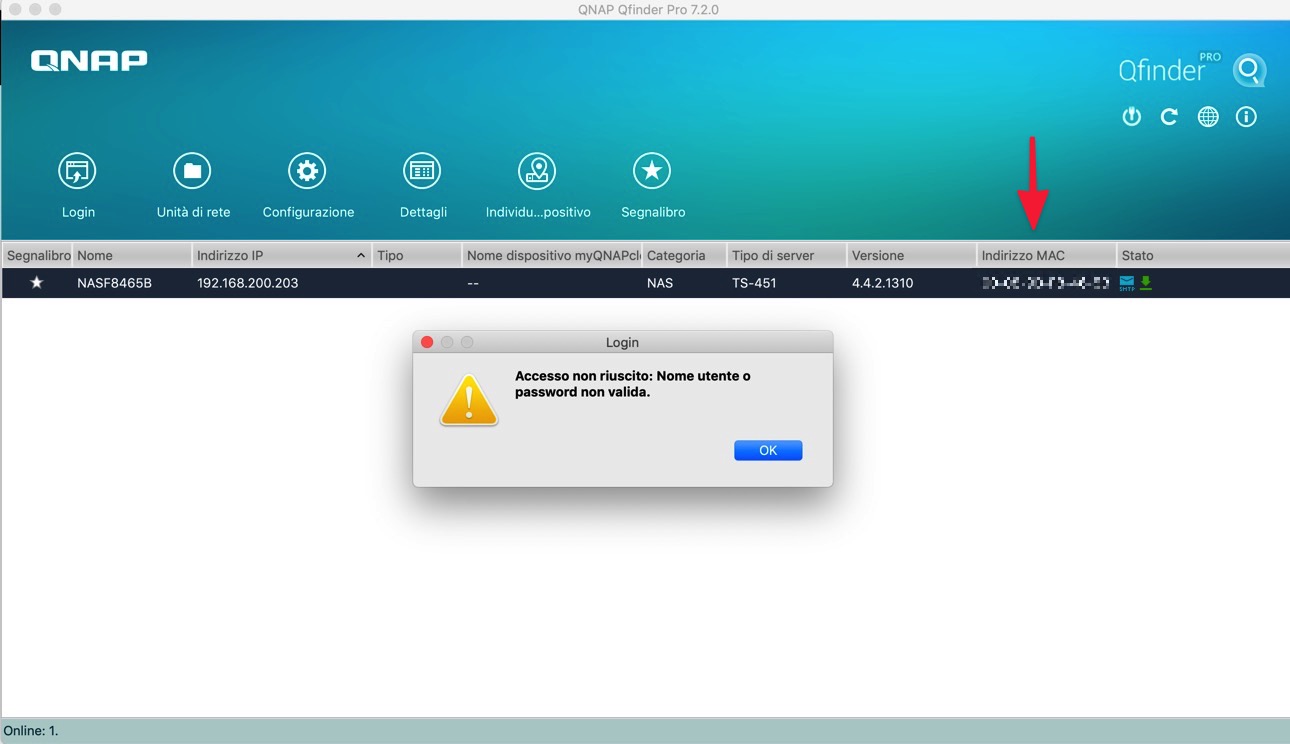The width and height of the screenshot is (1290, 744).
Task: Select the 192.168.200.203 device row
Action: 247,283
